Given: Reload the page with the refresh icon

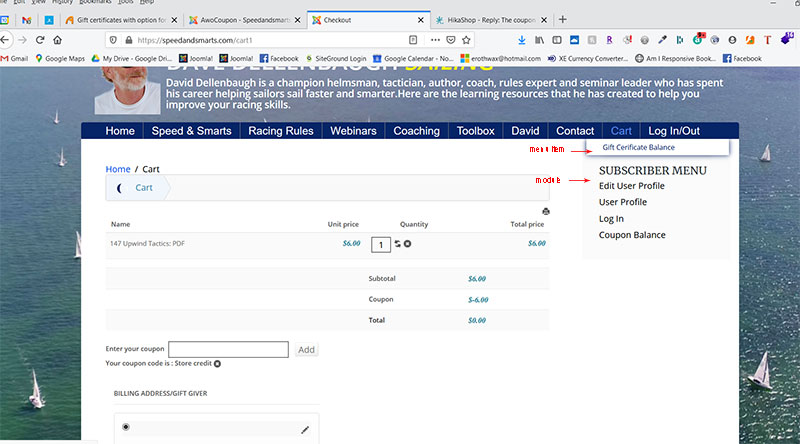Looking at the screenshot, I should click(40, 40).
